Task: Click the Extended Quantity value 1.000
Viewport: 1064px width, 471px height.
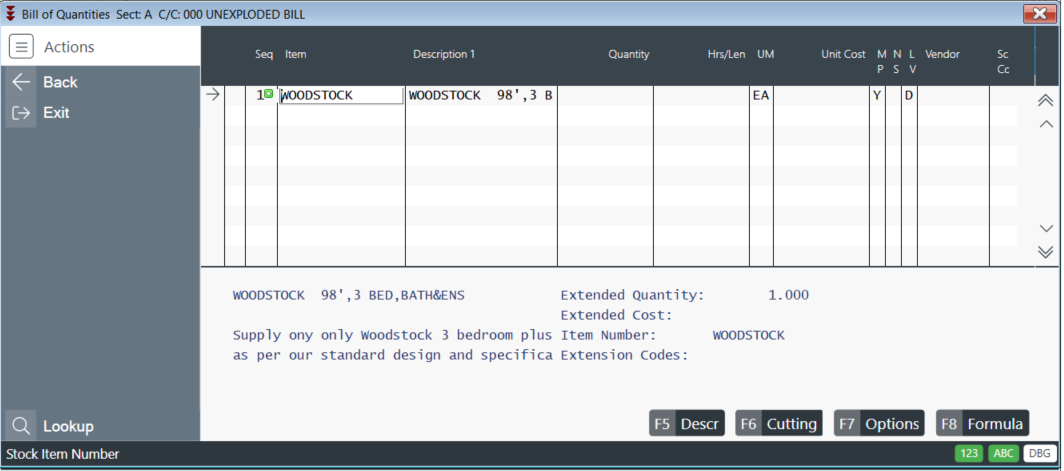Action: point(788,295)
